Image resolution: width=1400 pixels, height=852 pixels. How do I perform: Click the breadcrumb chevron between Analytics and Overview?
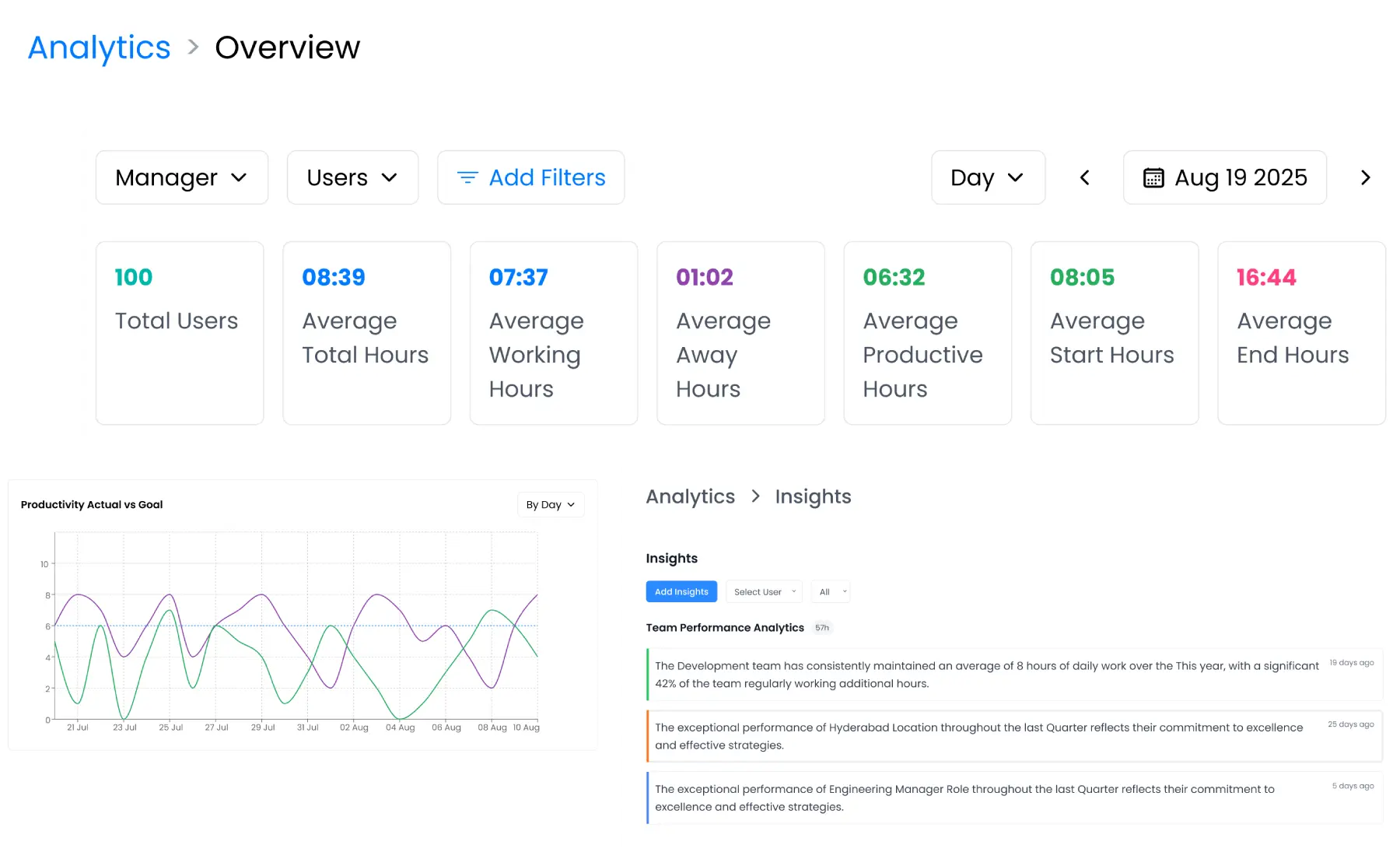191,47
